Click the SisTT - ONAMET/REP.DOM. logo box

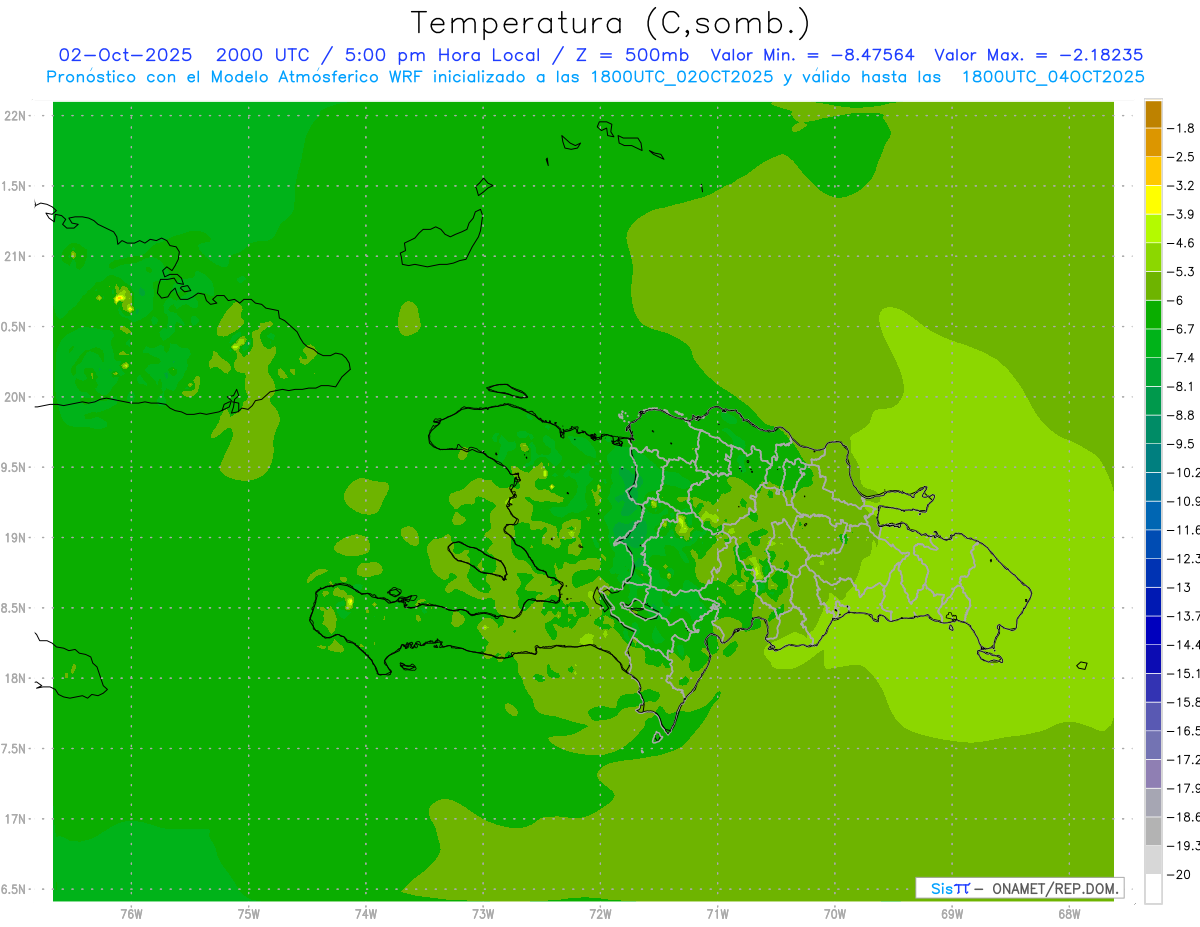tap(1020, 888)
